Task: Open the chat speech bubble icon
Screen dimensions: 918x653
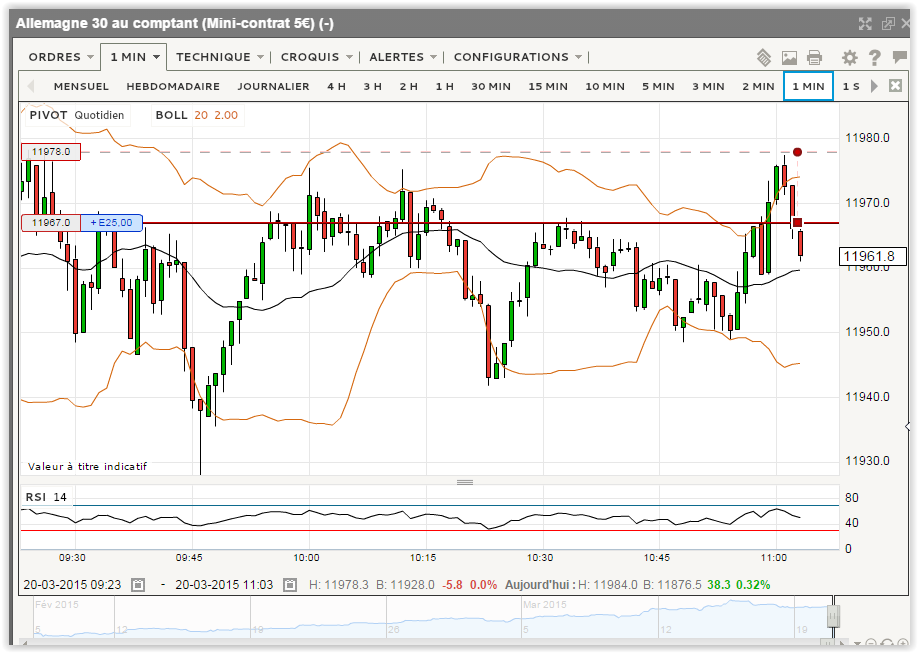Action: [899, 57]
